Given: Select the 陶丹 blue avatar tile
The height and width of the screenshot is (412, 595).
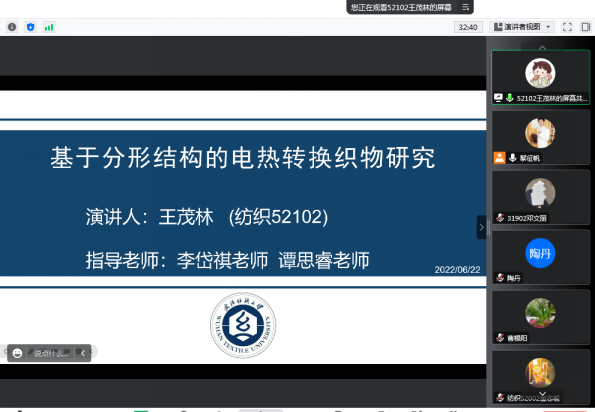Looking at the screenshot, I should [x=540, y=256].
